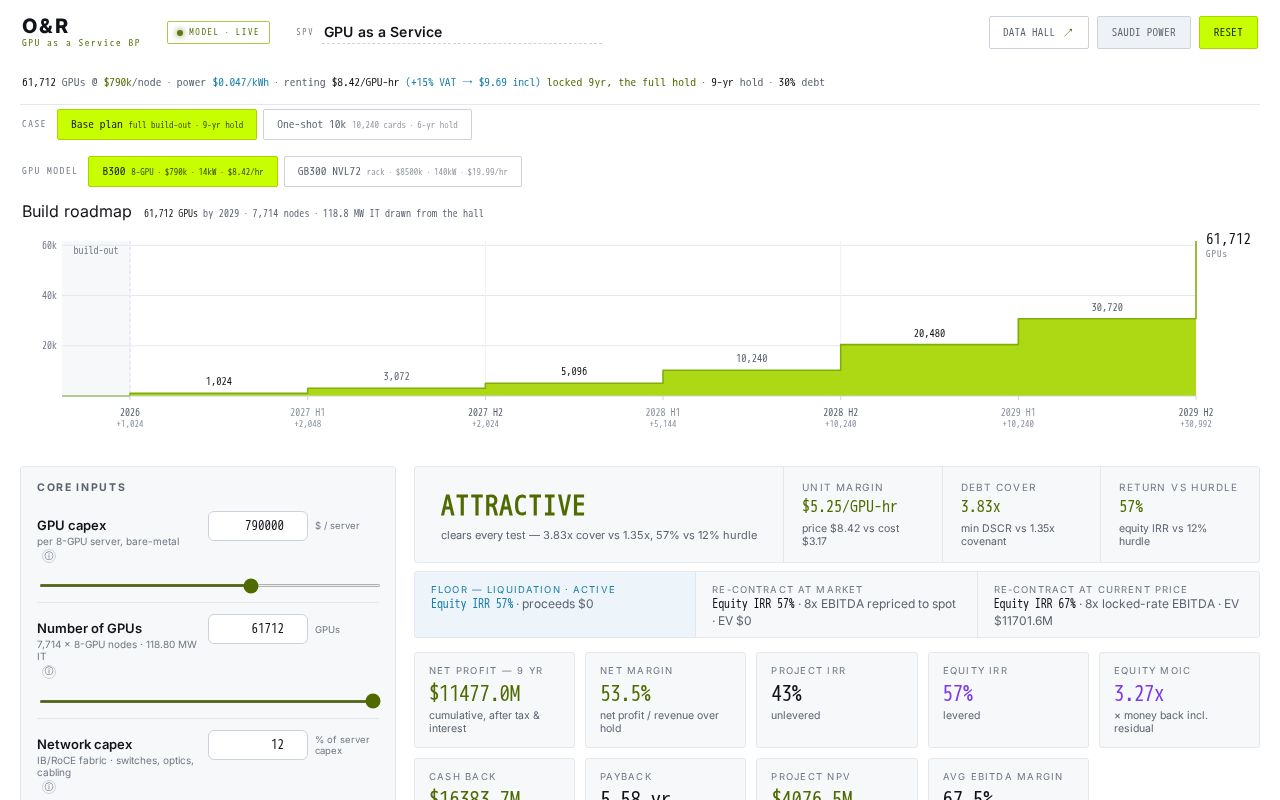Image resolution: width=1280 pixels, height=800 pixels.
Task: Click the ATTRACTIVE verdict heading
Action: tap(513, 505)
